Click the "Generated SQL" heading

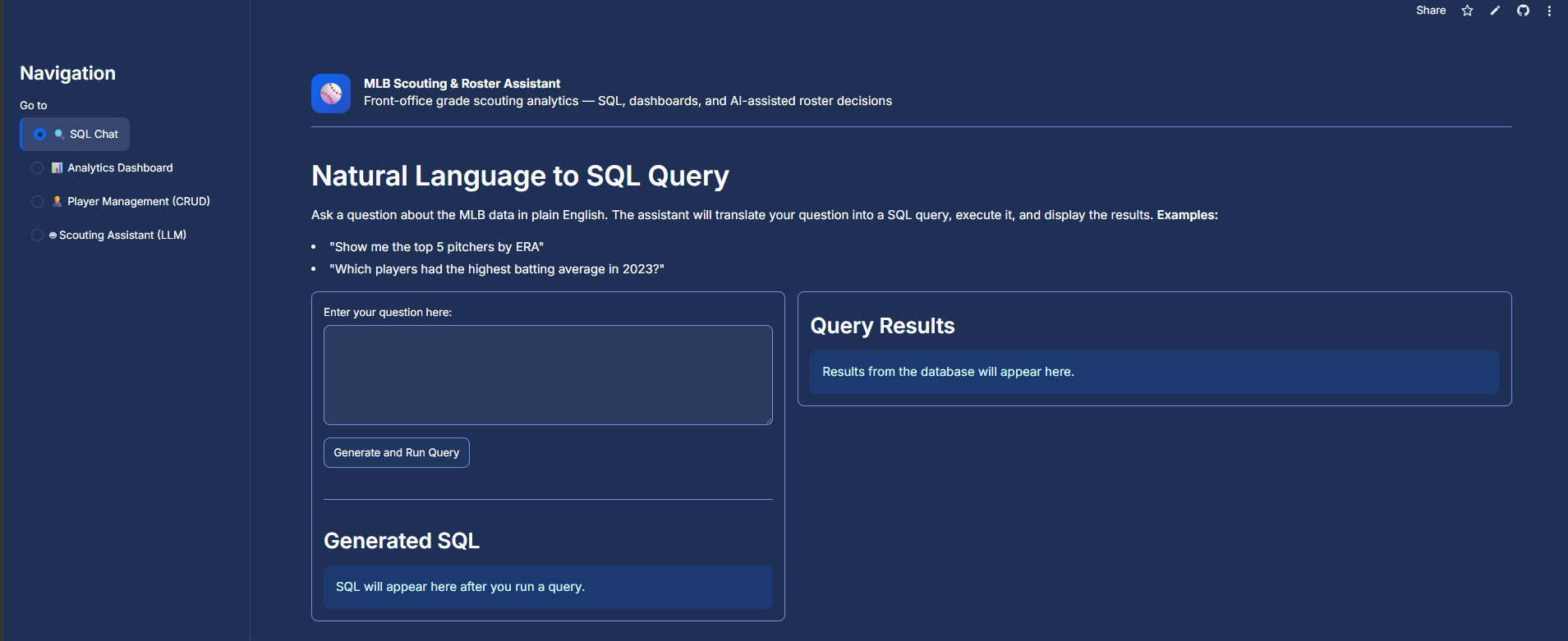(x=402, y=541)
